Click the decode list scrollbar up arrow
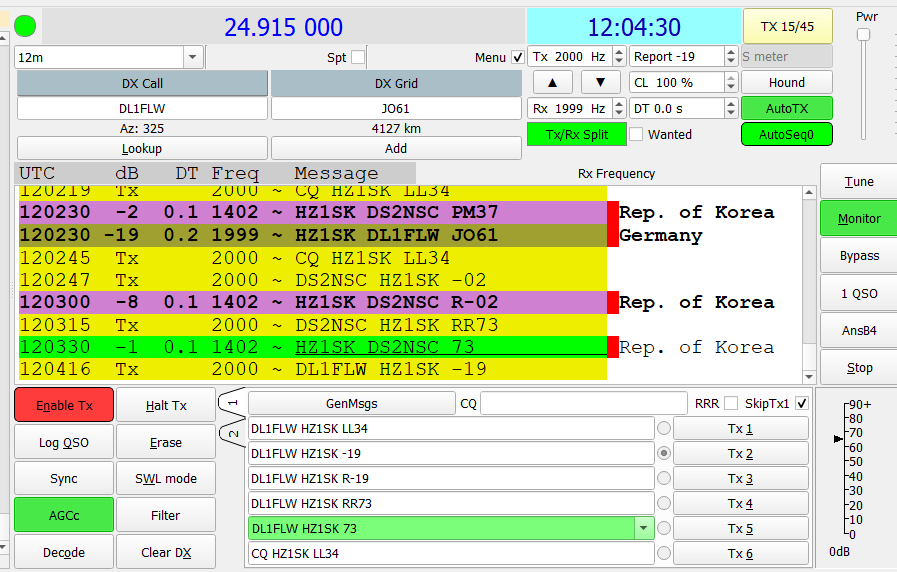Viewport: 897px width, 572px height. [809, 192]
